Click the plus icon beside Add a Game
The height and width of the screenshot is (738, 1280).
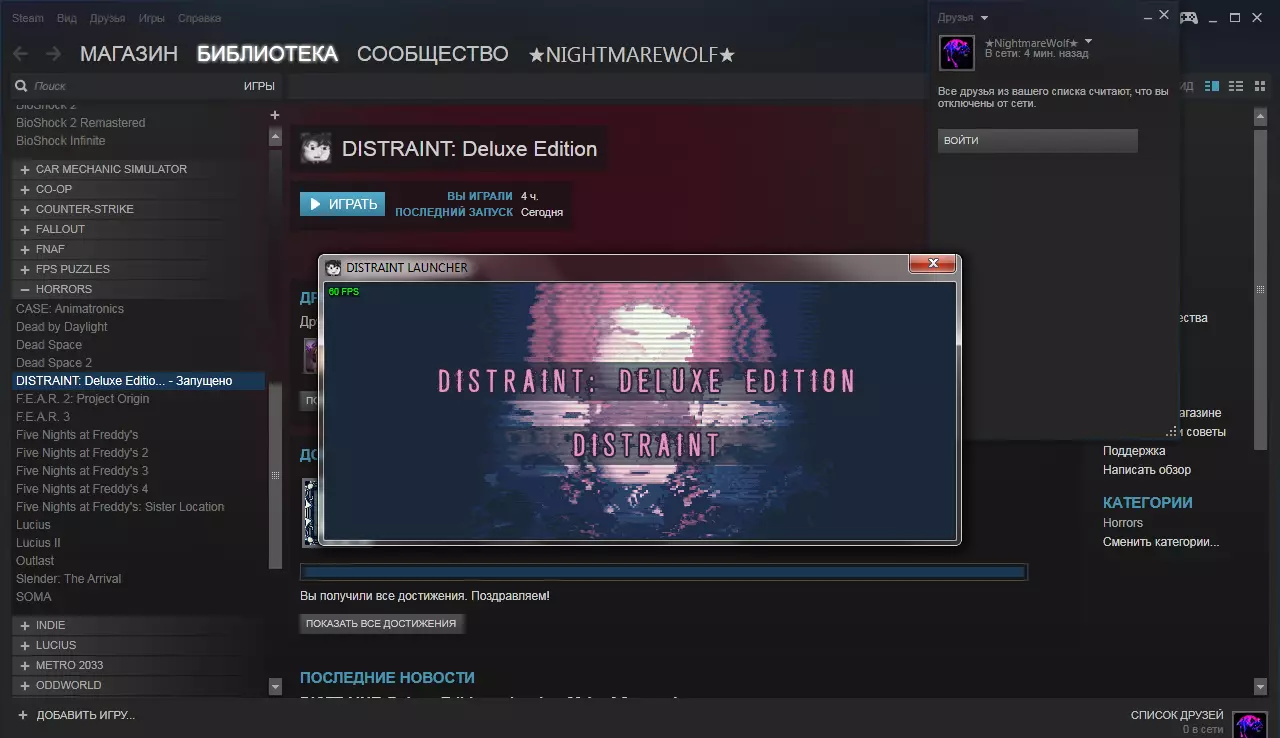[x=24, y=715]
